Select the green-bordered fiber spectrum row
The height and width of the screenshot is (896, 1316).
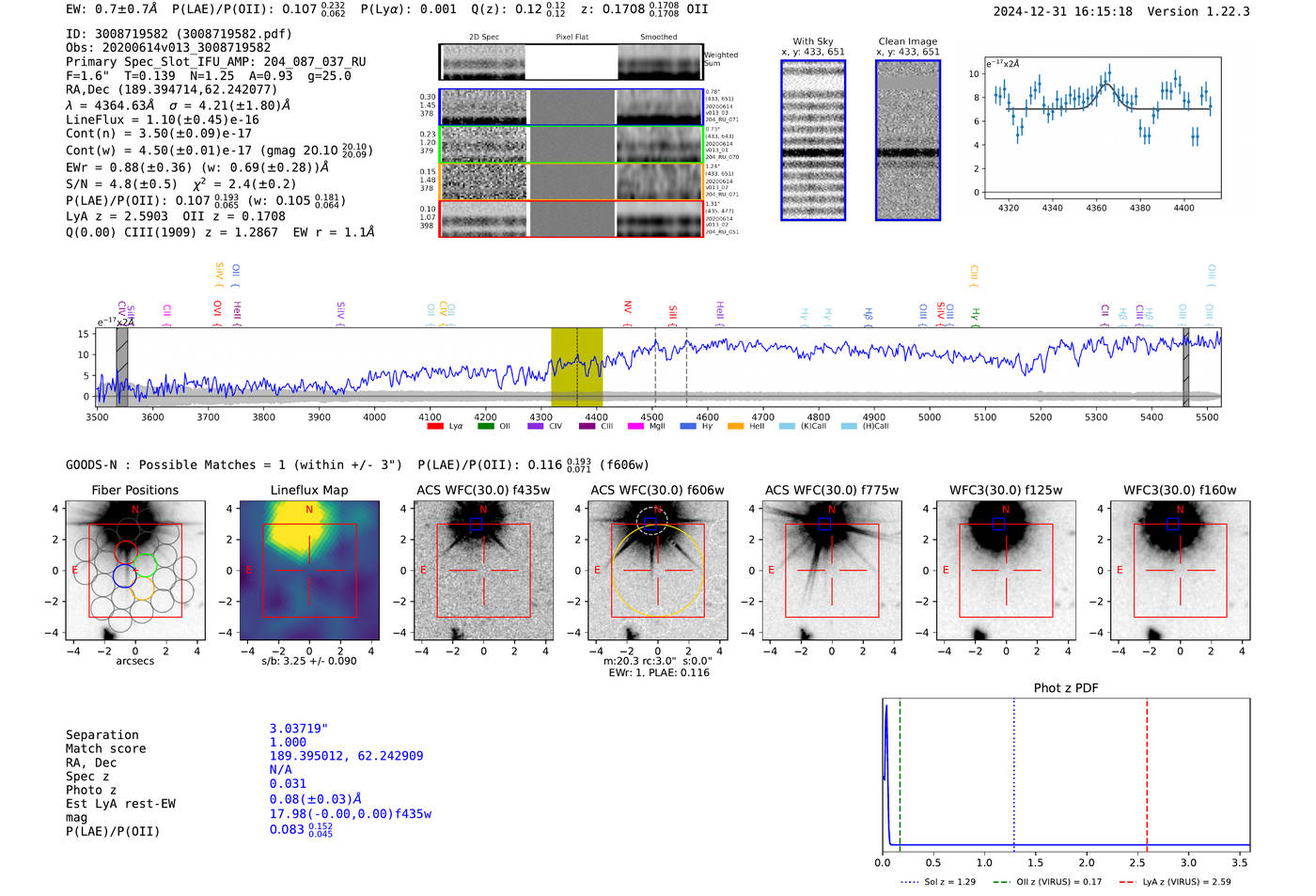point(571,145)
